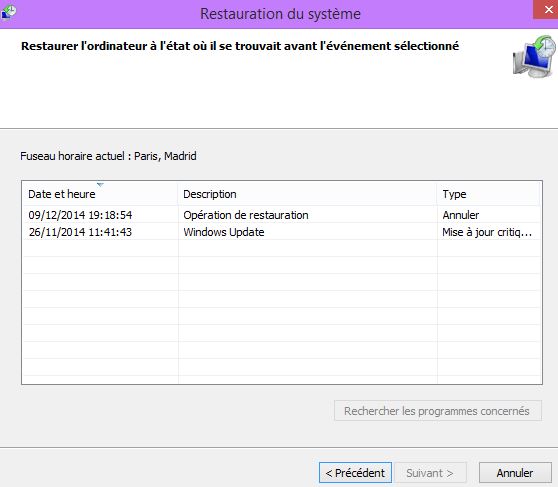The width and height of the screenshot is (558, 487).
Task: Click the Restauration du système title text
Action: [x=280, y=14]
